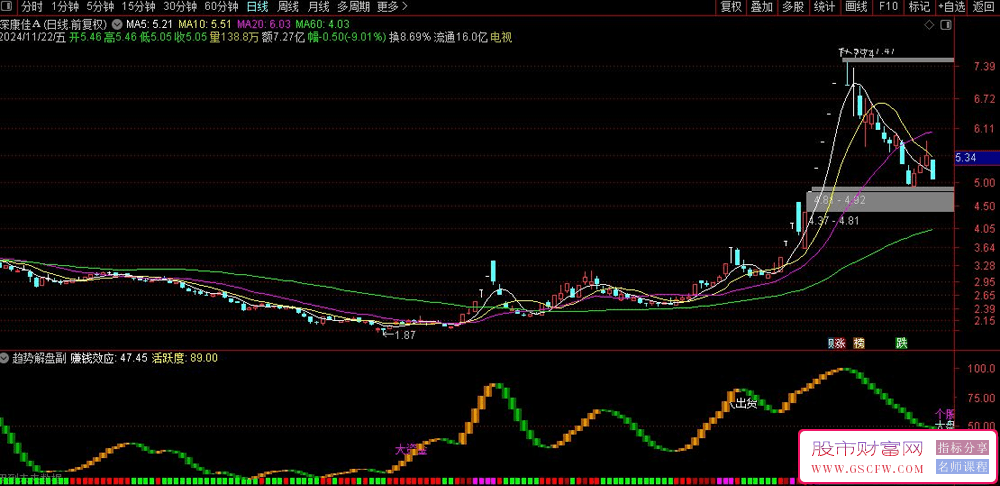Click the 涨 marker below the chart

(839, 343)
